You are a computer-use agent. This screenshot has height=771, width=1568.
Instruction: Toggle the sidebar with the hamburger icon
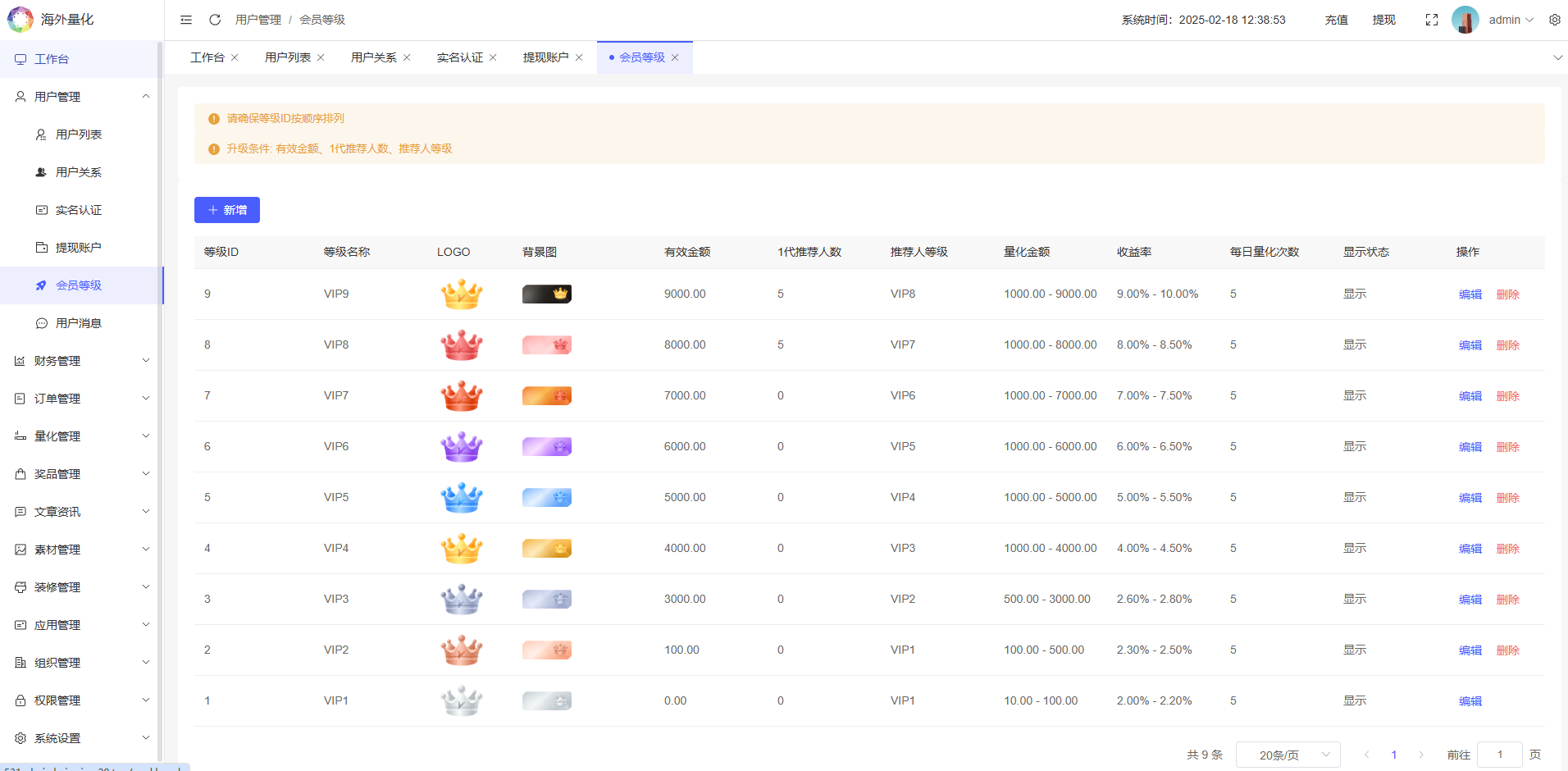tap(185, 19)
